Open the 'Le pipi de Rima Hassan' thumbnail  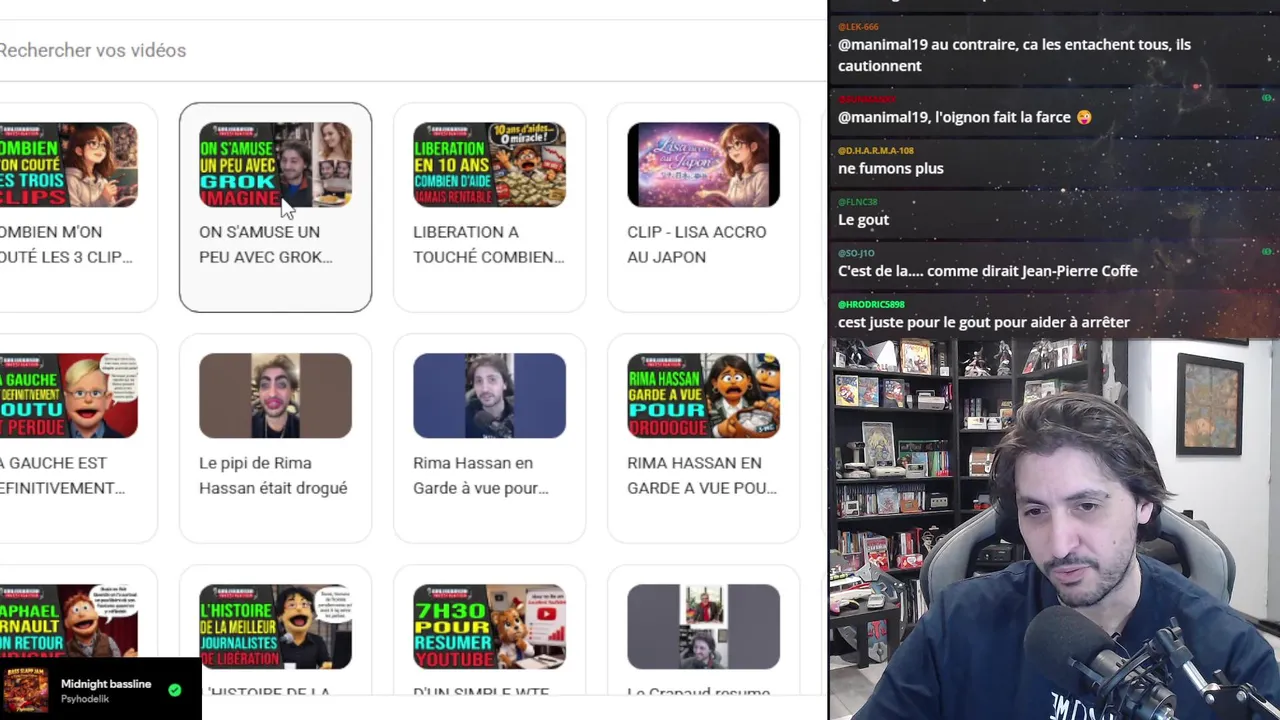tap(275, 396)
